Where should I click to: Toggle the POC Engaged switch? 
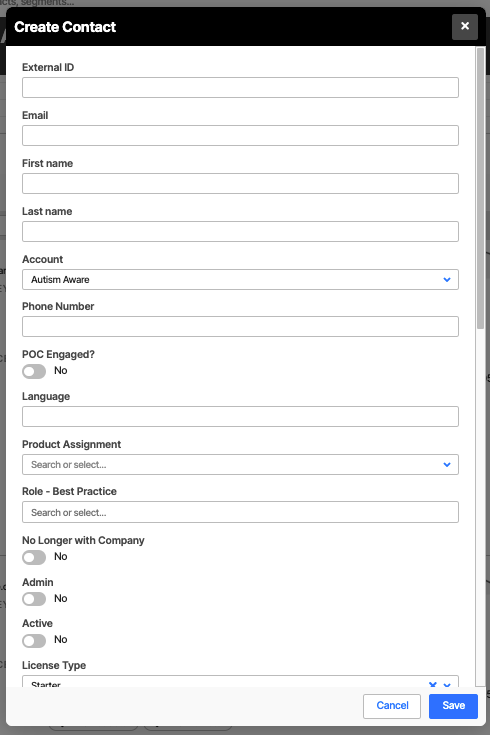pos(34,371)
